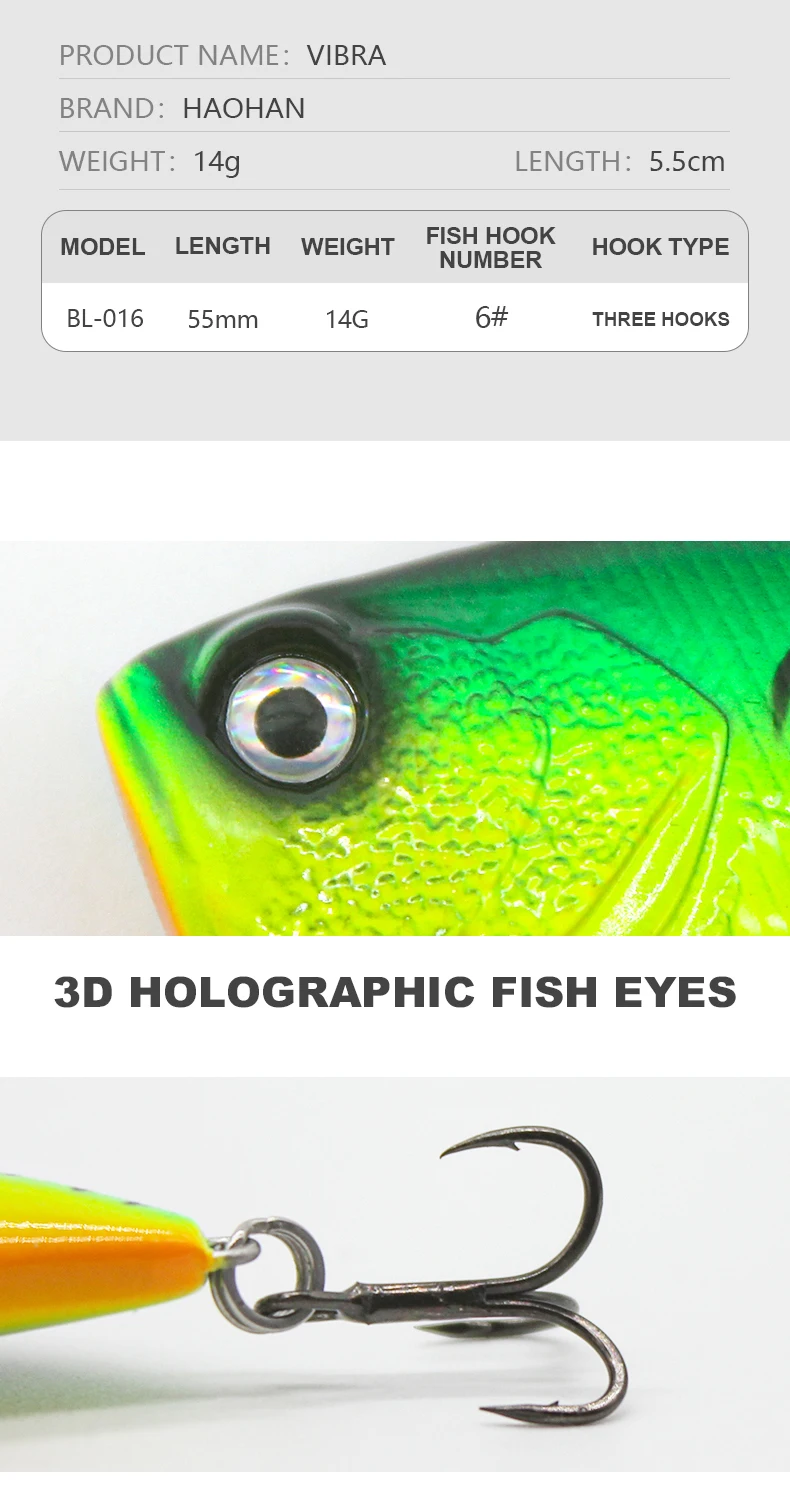Select the FISH HOOK NUMBER header
This screenshot has width=790, height=1500.
(490, 247)
